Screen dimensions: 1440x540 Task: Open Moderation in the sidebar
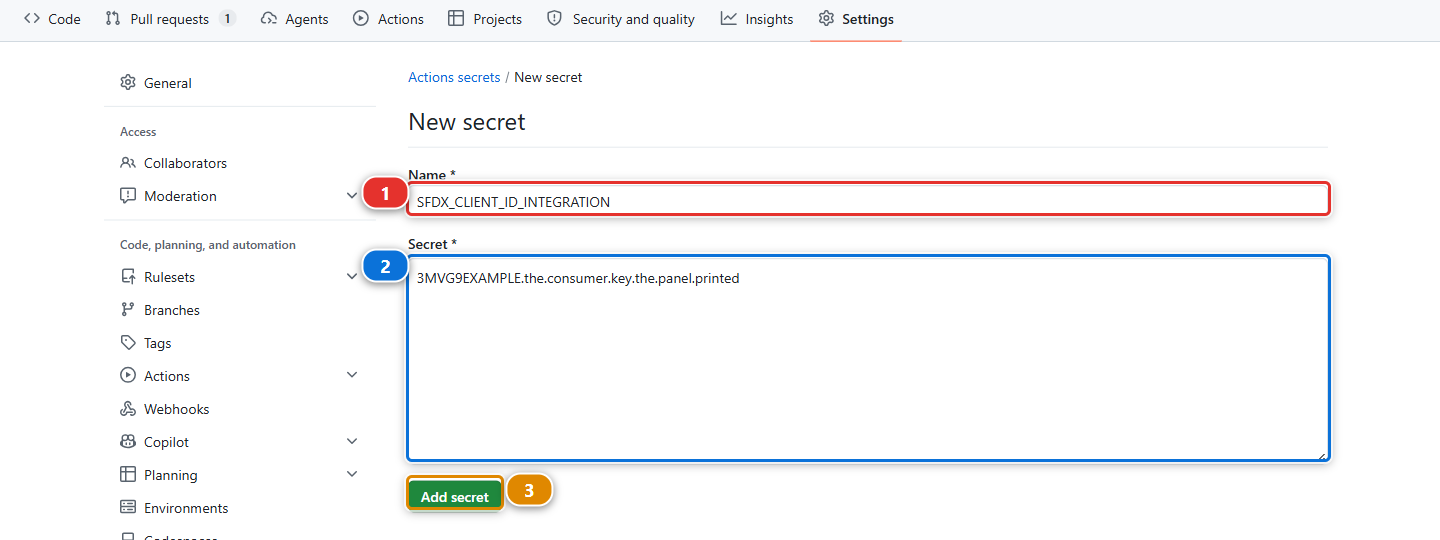coord(240,196)
